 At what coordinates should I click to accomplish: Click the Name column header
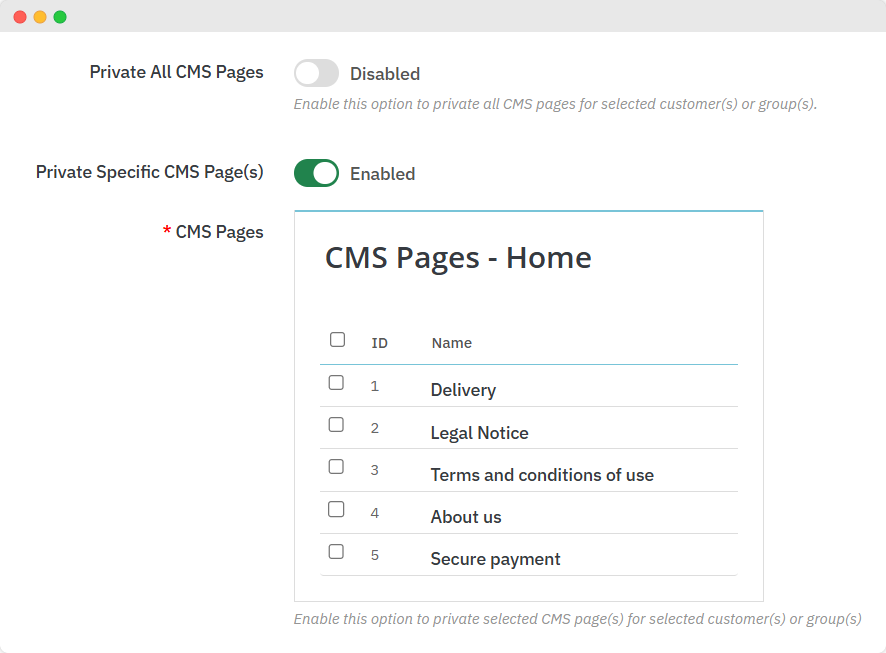coord(451,343)
